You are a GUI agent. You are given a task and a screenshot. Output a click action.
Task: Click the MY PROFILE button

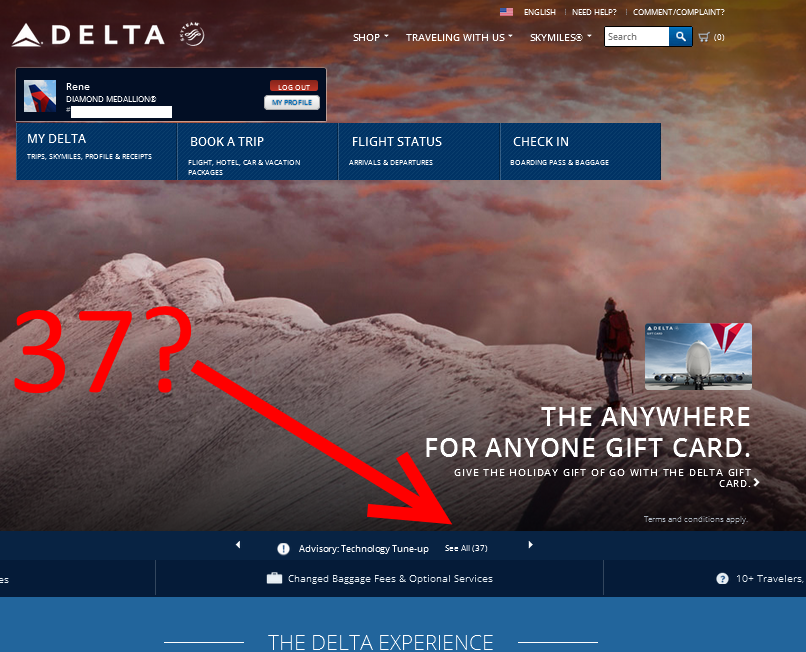pyautogui.click(x=292, y=102)
